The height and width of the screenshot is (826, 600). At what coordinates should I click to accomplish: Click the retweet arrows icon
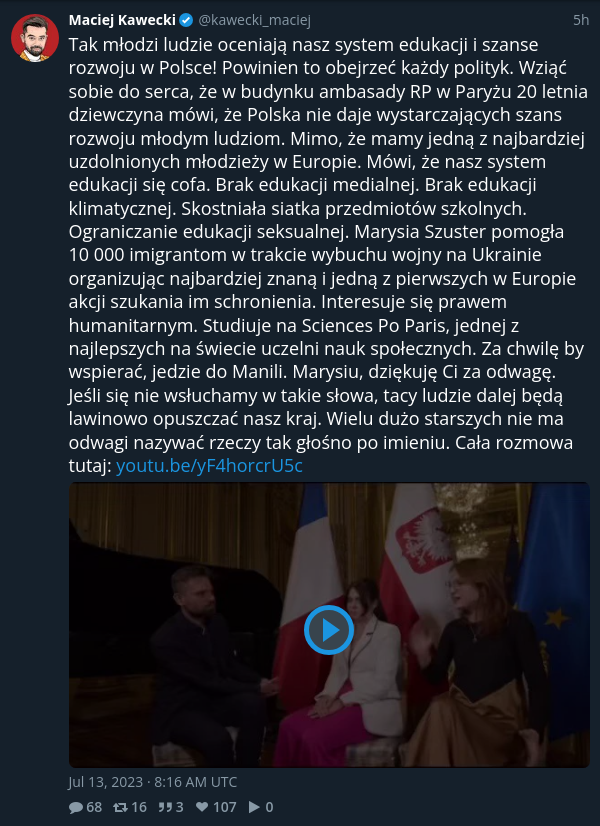[x=121, y=807]
